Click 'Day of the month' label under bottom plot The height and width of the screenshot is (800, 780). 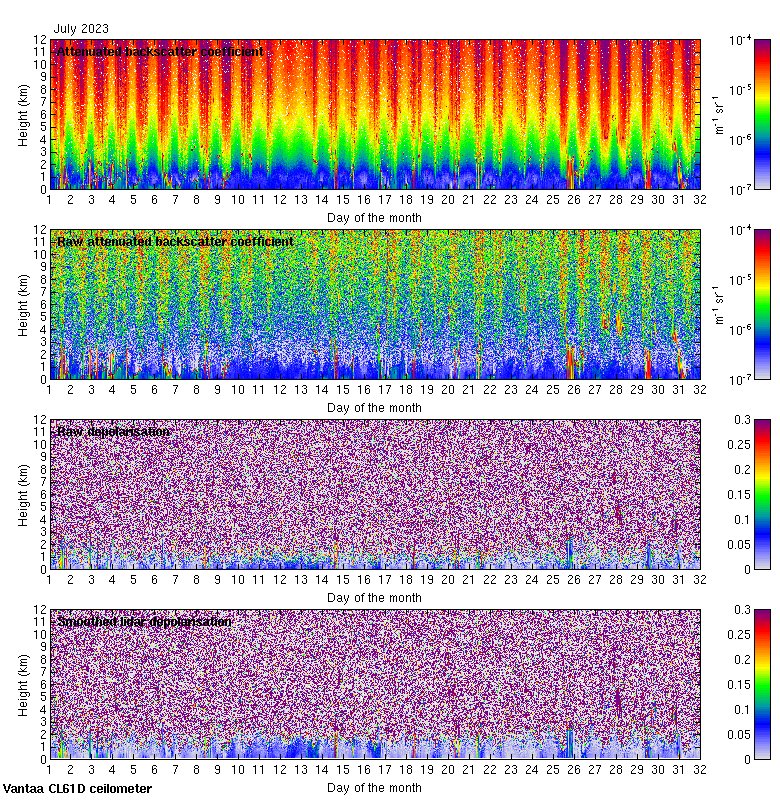coord(374,788)
